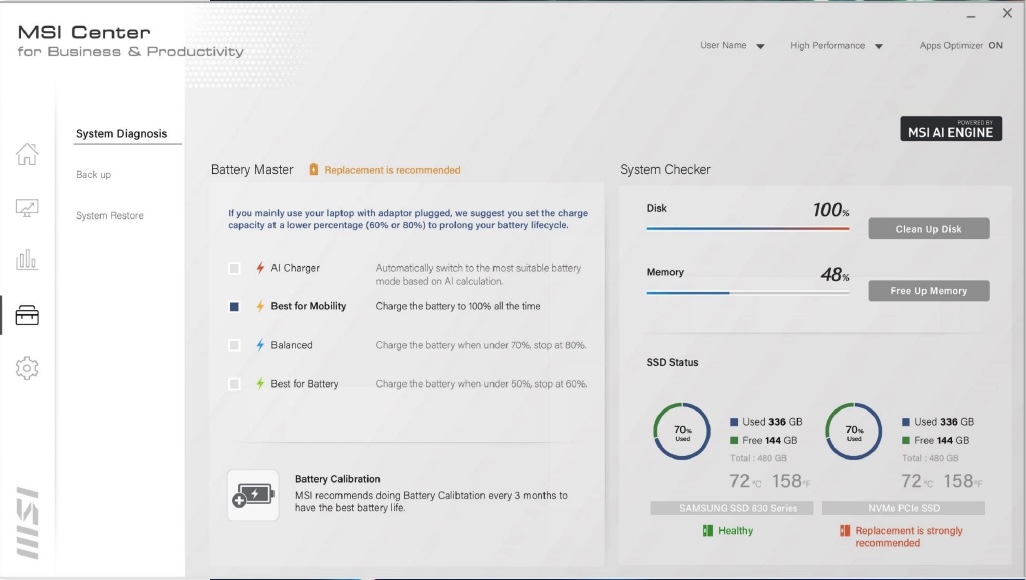Uncheck the Best for Mobility checkbox
Image resolution: width=1026 pixels, height=580 pixels.
(x=234, y=306)
